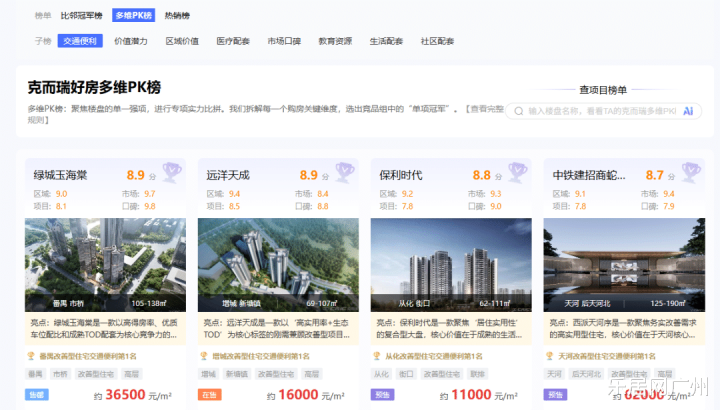Open 远洋天成 property title link

pyautogui.click(x=228, y=175)
